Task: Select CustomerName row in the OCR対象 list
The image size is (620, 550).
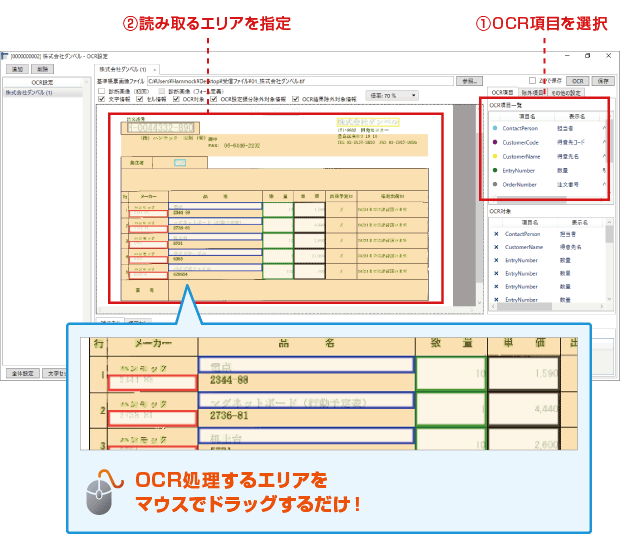Action: tap(548, 247)
